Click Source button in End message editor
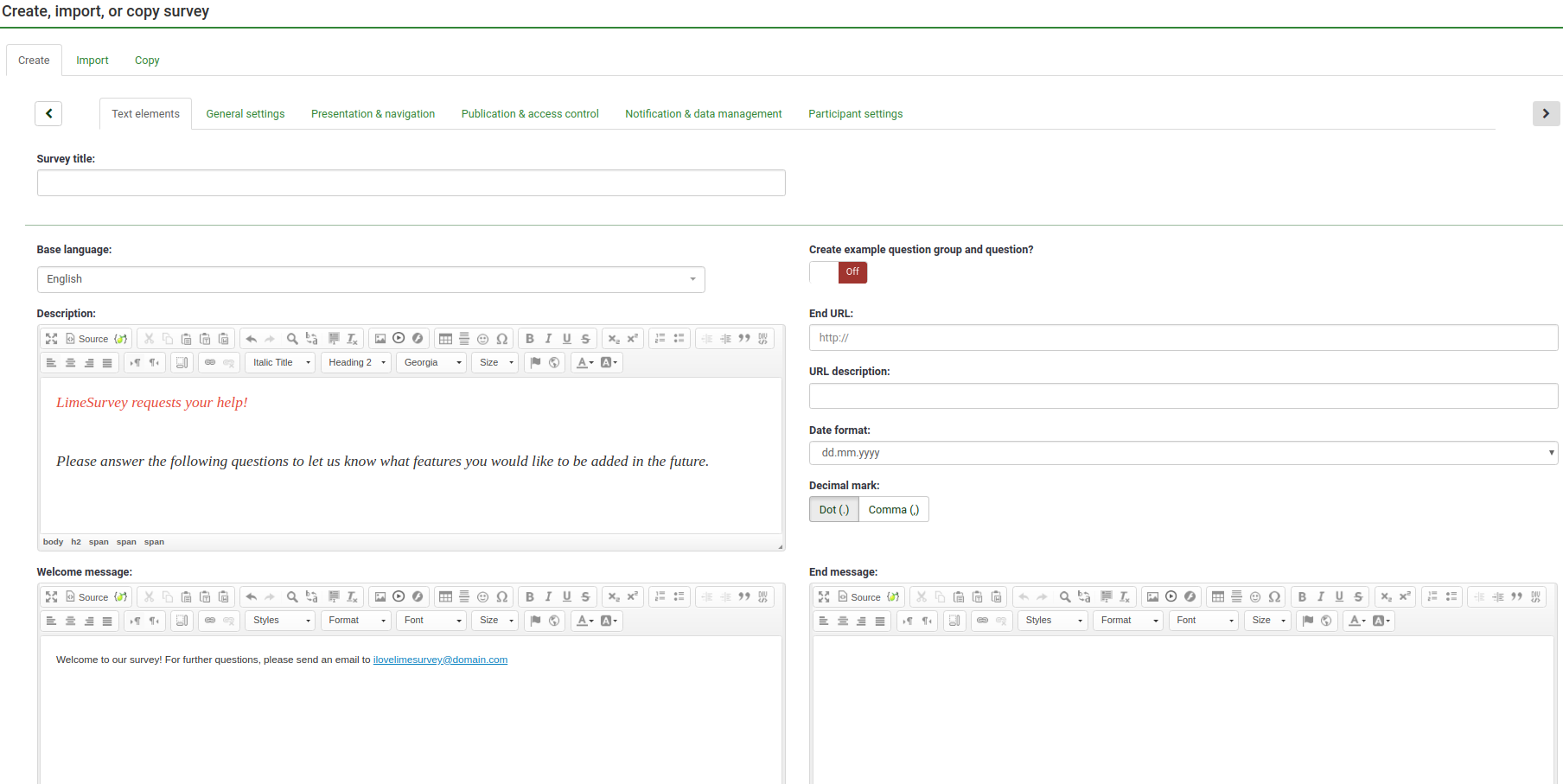 coord(859,596)
